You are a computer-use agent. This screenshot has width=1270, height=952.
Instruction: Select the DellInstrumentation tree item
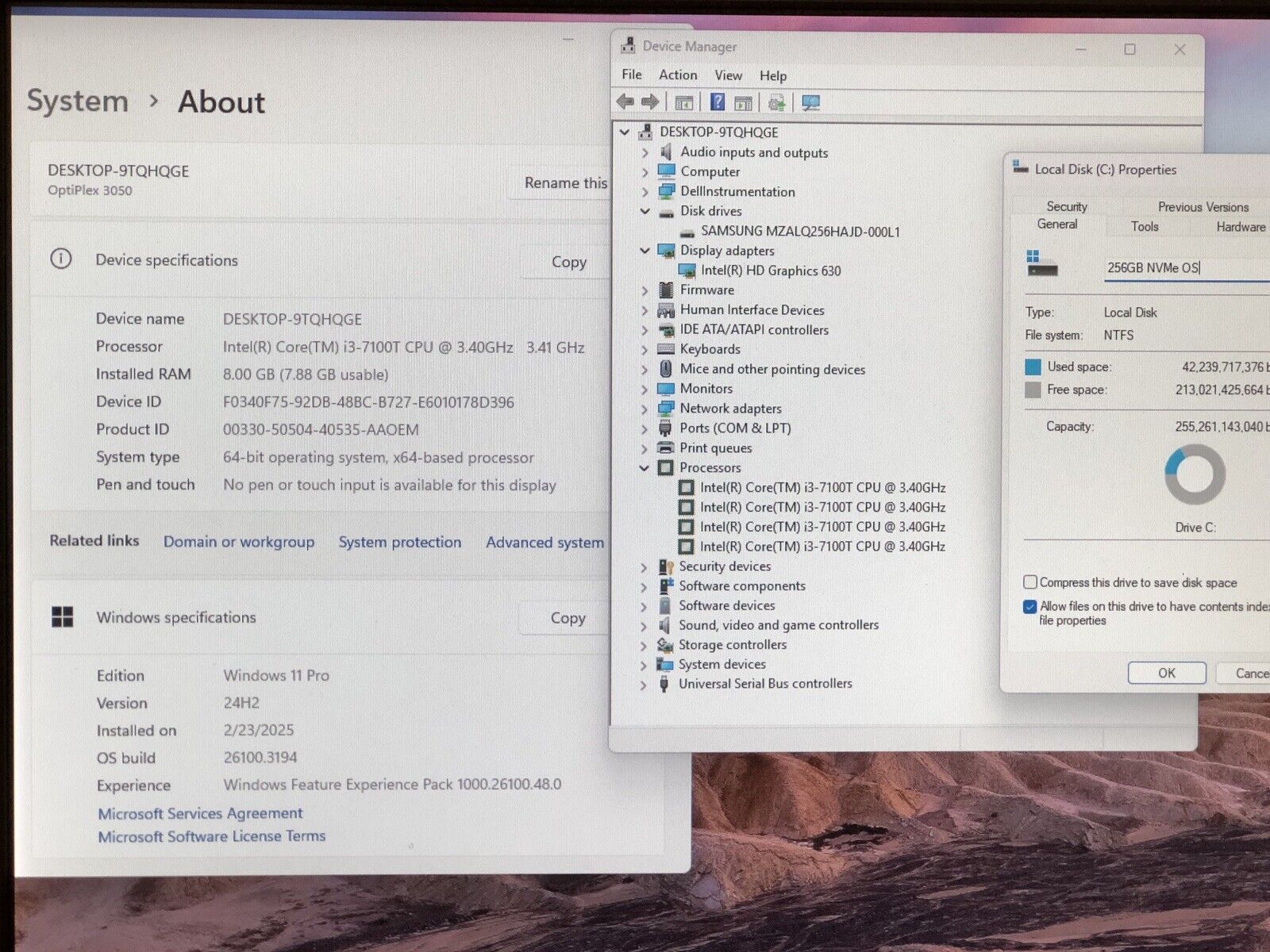point(737,191)
